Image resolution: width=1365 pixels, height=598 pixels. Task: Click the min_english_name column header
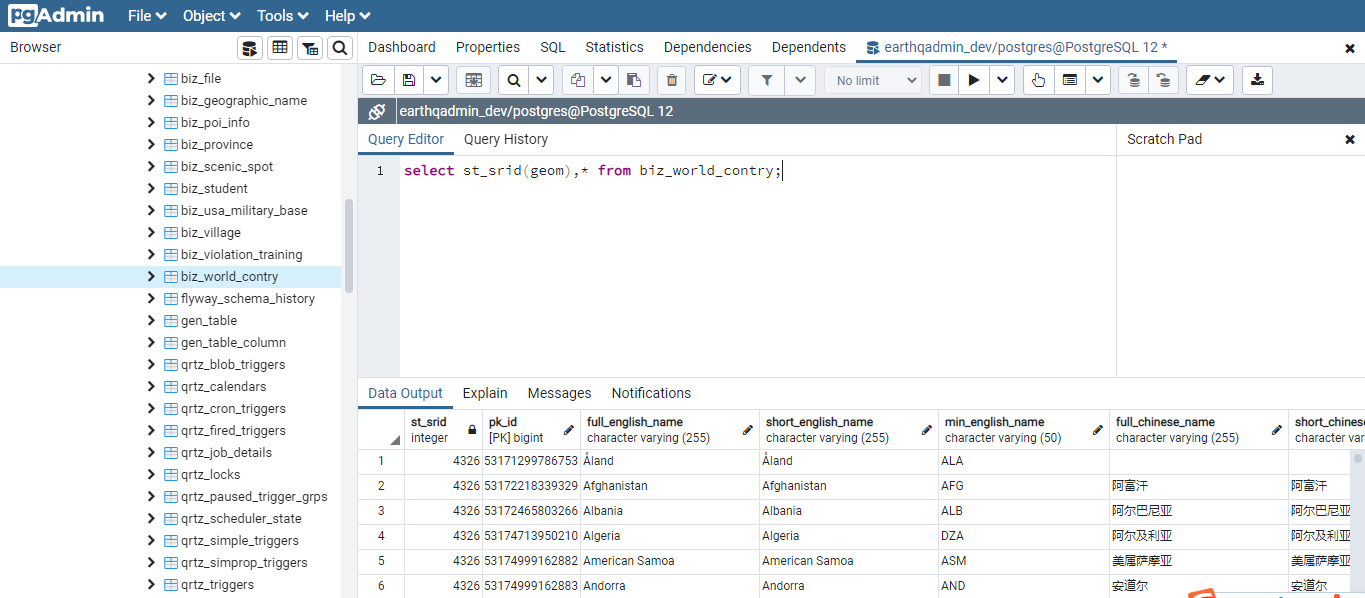[1024, 430]
